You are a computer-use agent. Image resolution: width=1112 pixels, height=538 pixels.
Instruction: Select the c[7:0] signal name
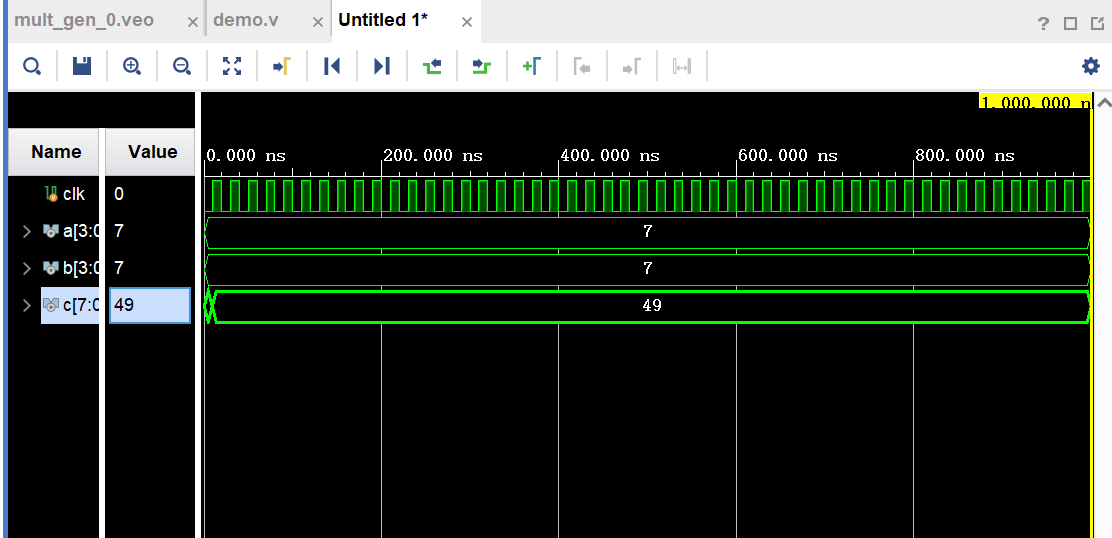pos(80,305)
